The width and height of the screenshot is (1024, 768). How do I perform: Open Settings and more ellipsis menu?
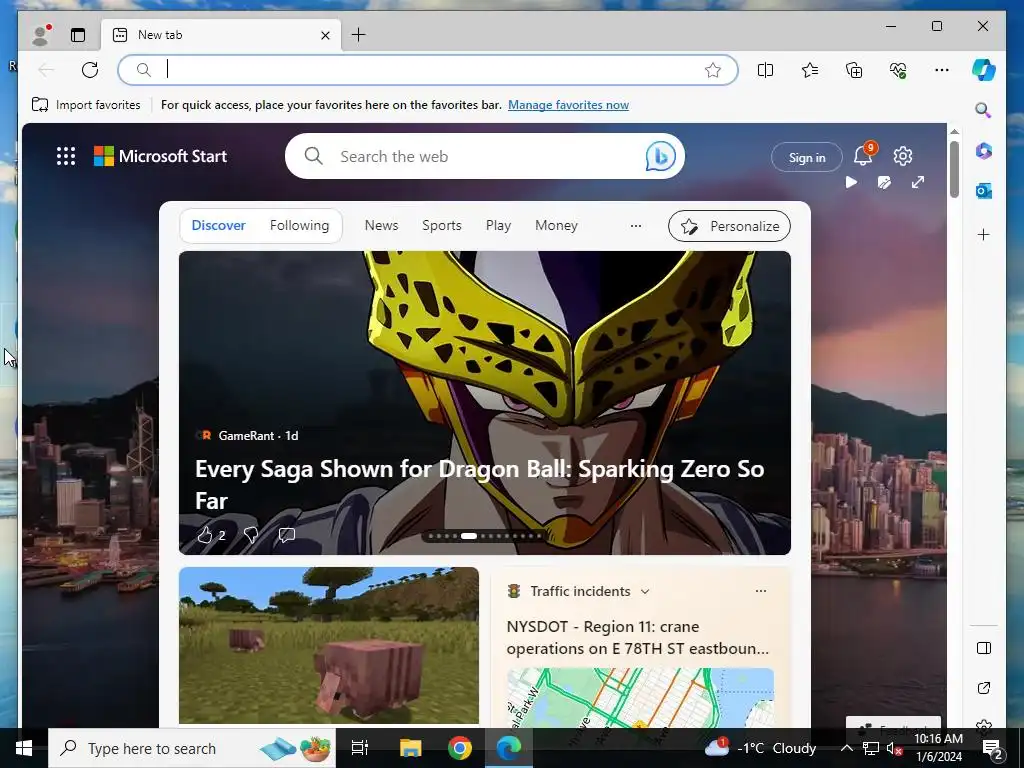pyautogui.click(x=942, y=70)
